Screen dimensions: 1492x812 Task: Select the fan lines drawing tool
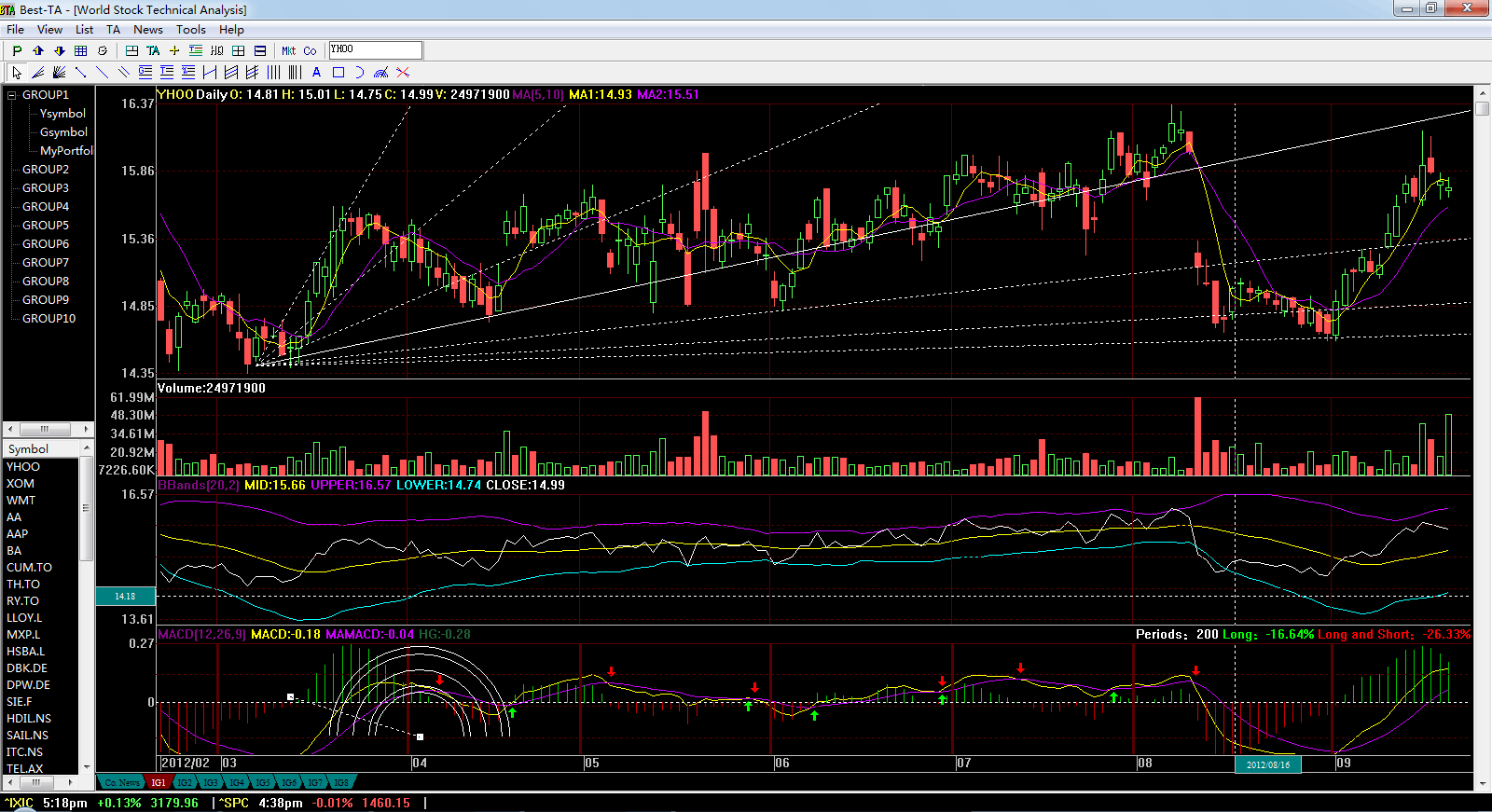click(x=37, y=72)
